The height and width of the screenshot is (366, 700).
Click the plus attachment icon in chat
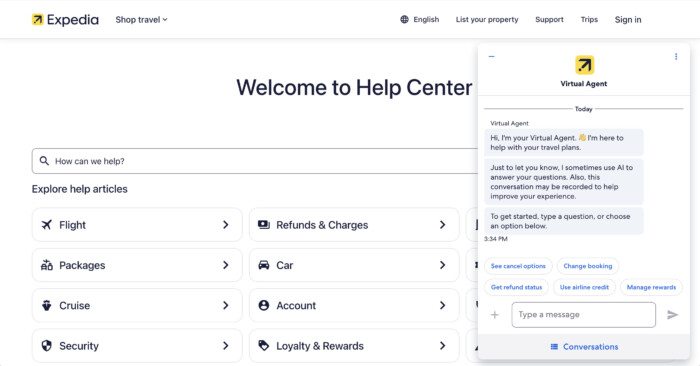pos(495,315)
